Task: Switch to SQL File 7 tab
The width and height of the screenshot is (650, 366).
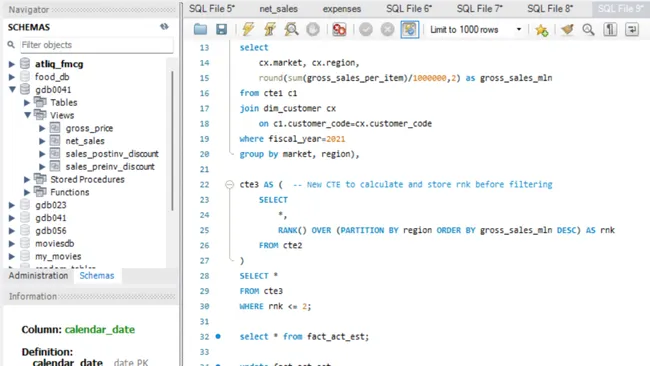Action: [x=479, y=9]
